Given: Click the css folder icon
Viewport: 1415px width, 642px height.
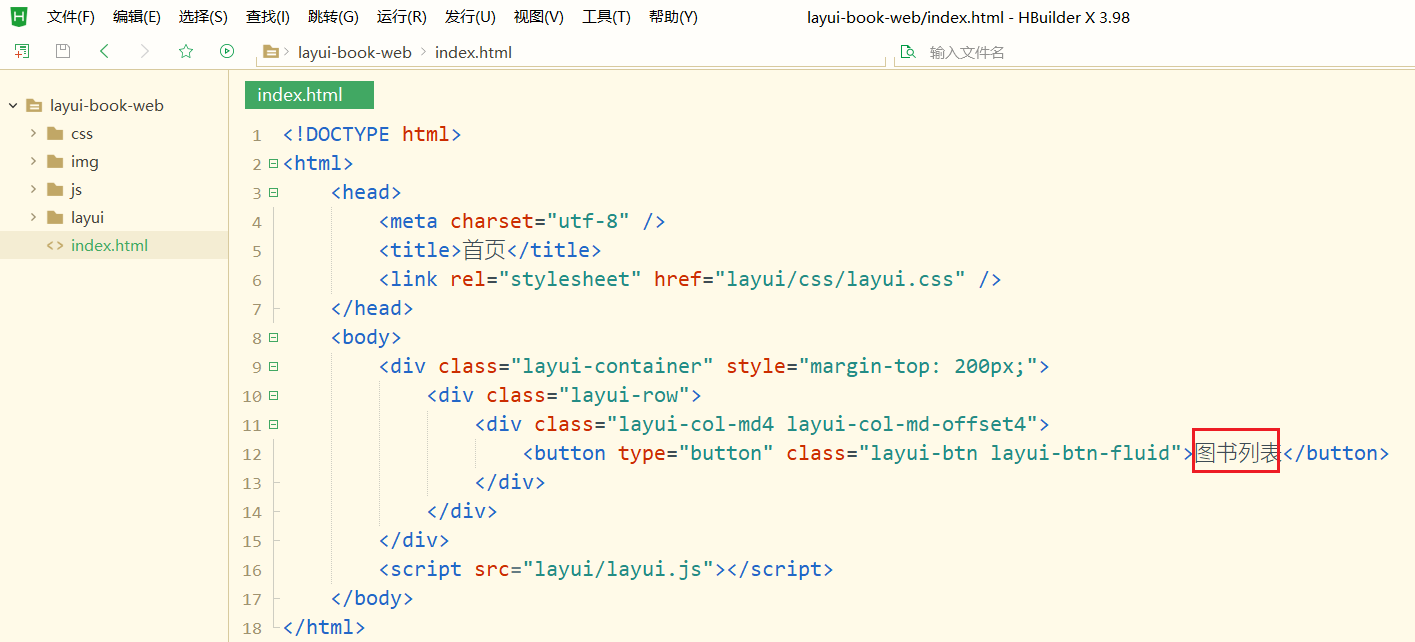Looking at the screenshot, I should (55, 133).
